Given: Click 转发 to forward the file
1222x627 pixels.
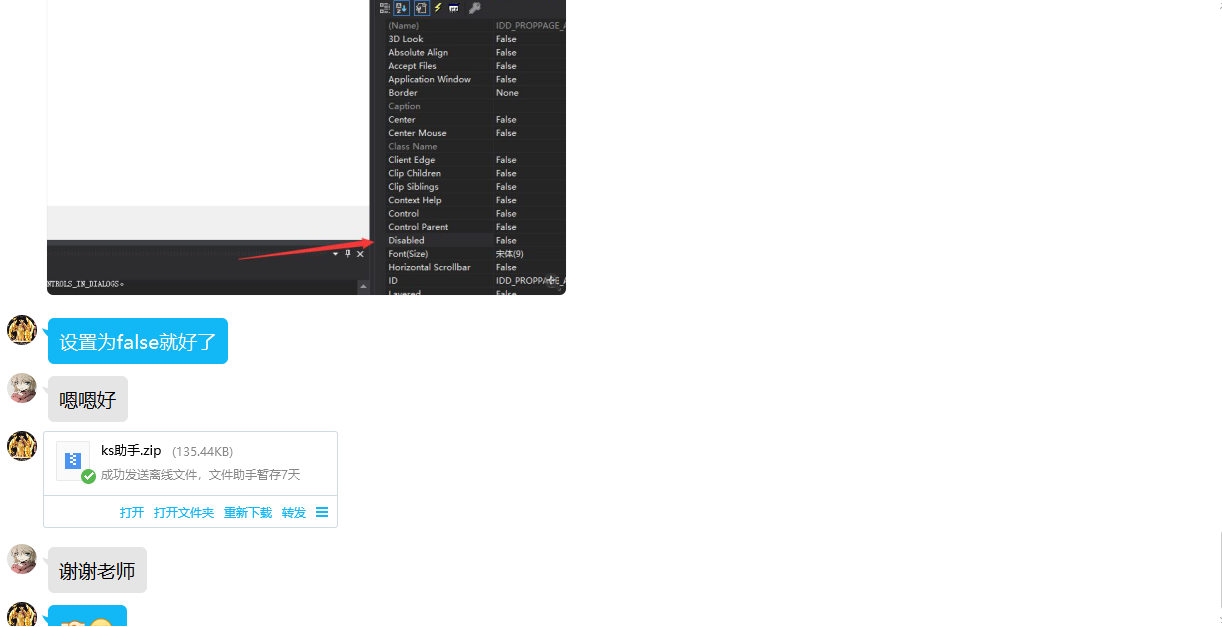Looking at the screenshot, I should [x=294, y=512].
